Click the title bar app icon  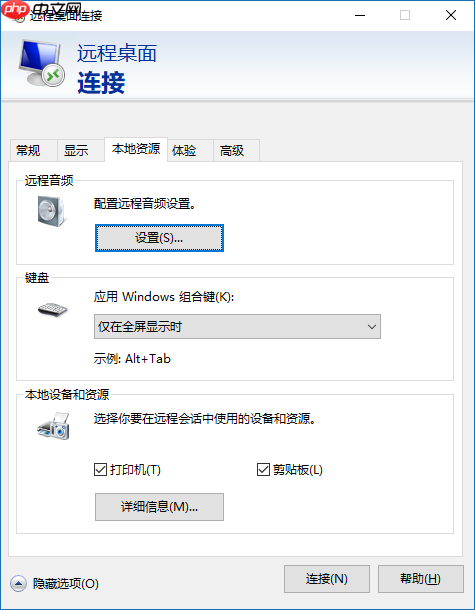pos(18,16)
